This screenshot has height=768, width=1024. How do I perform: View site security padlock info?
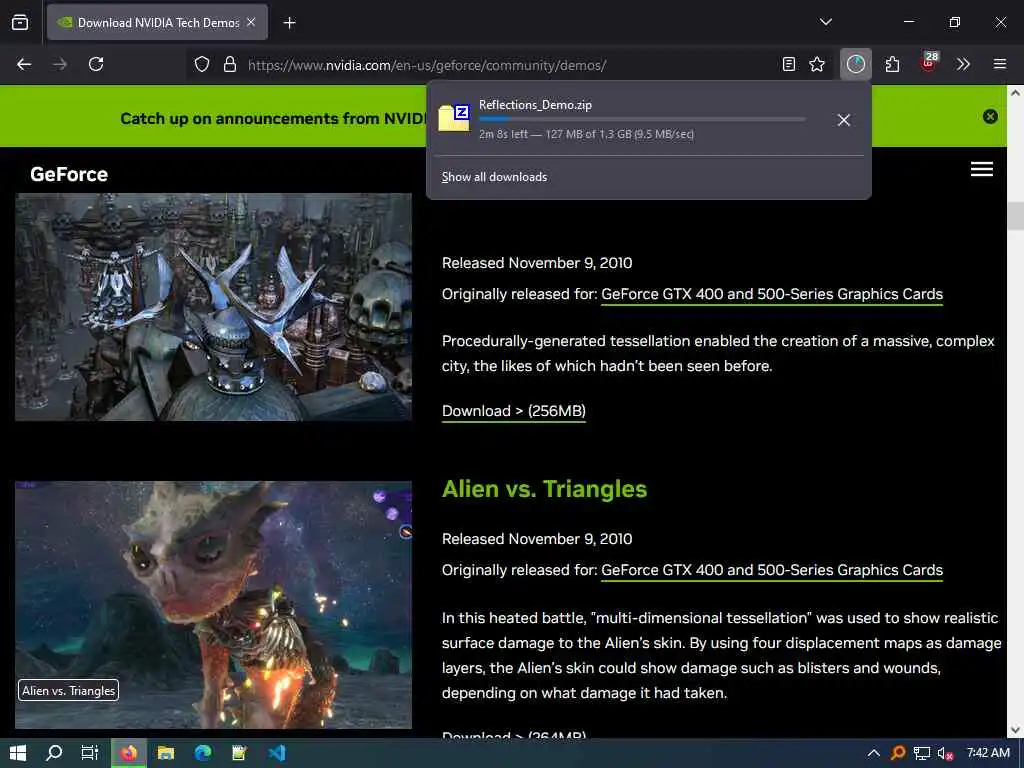(230, 64)
